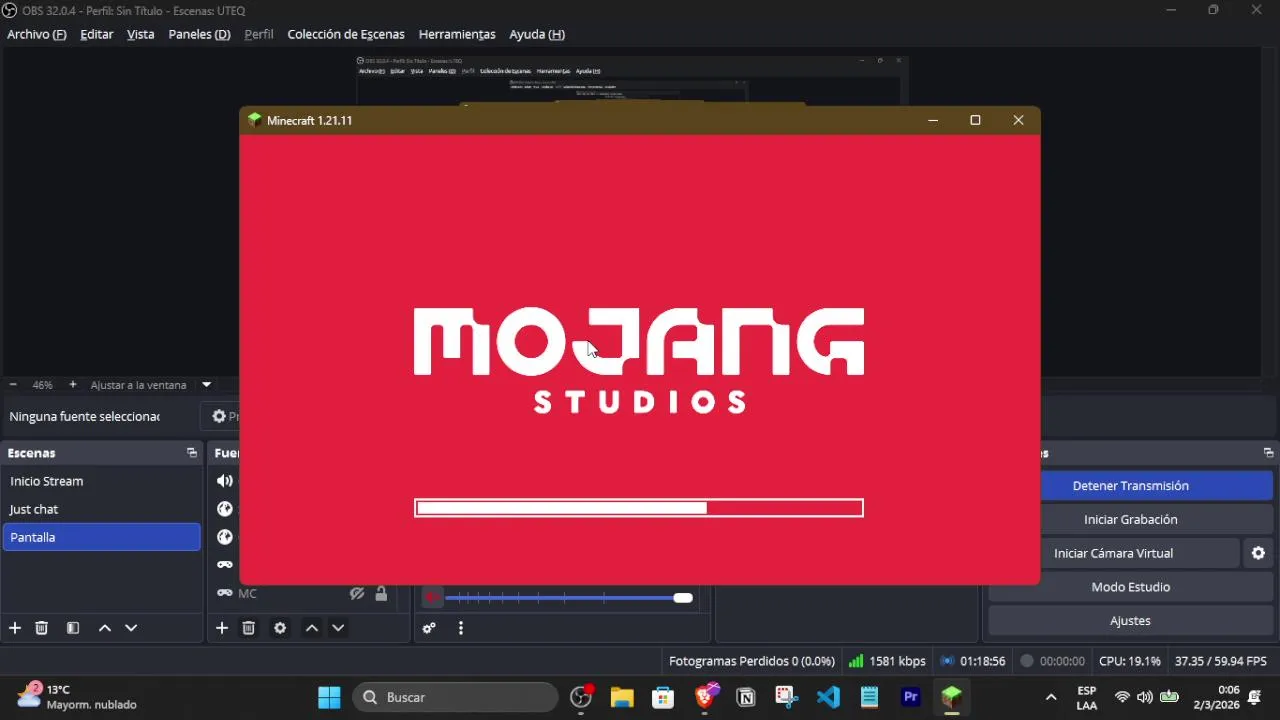Screen dimensions: 1280x720
Task: Toggle the lock on the MC source
Action: 381,594
